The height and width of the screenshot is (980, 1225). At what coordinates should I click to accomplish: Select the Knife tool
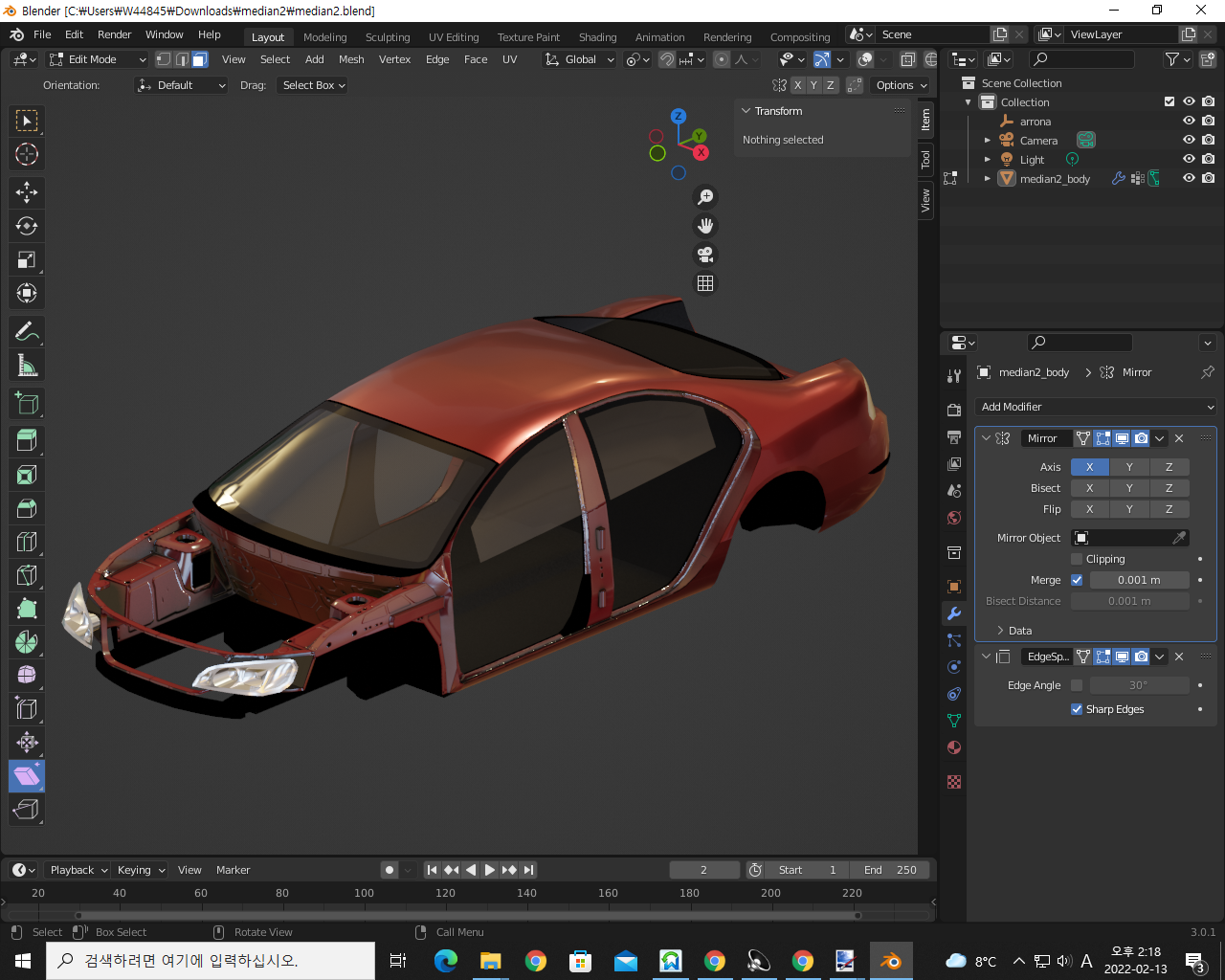(x=27, y=575)
